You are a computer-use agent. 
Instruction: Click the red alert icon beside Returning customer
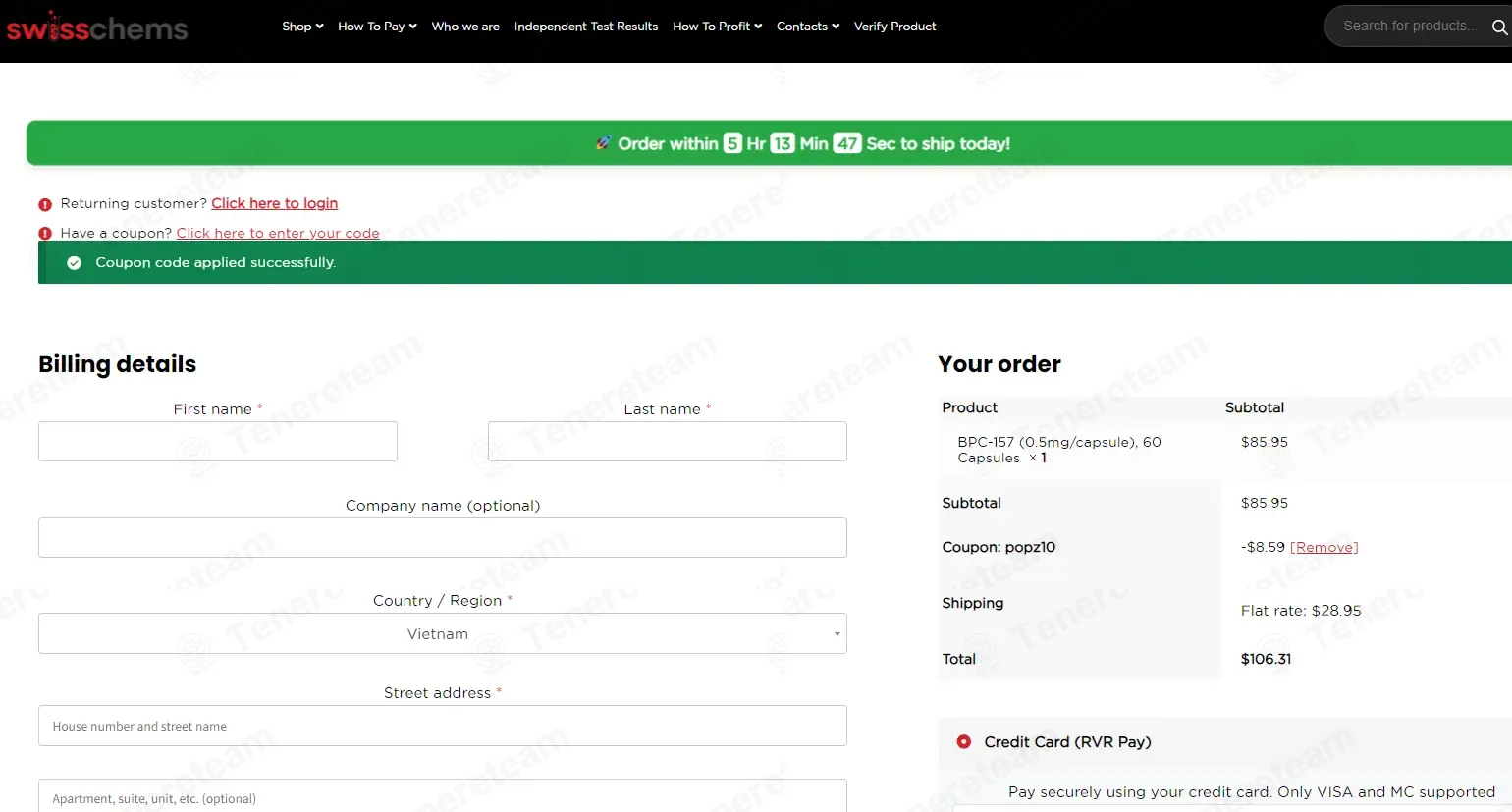click(45, 204)
